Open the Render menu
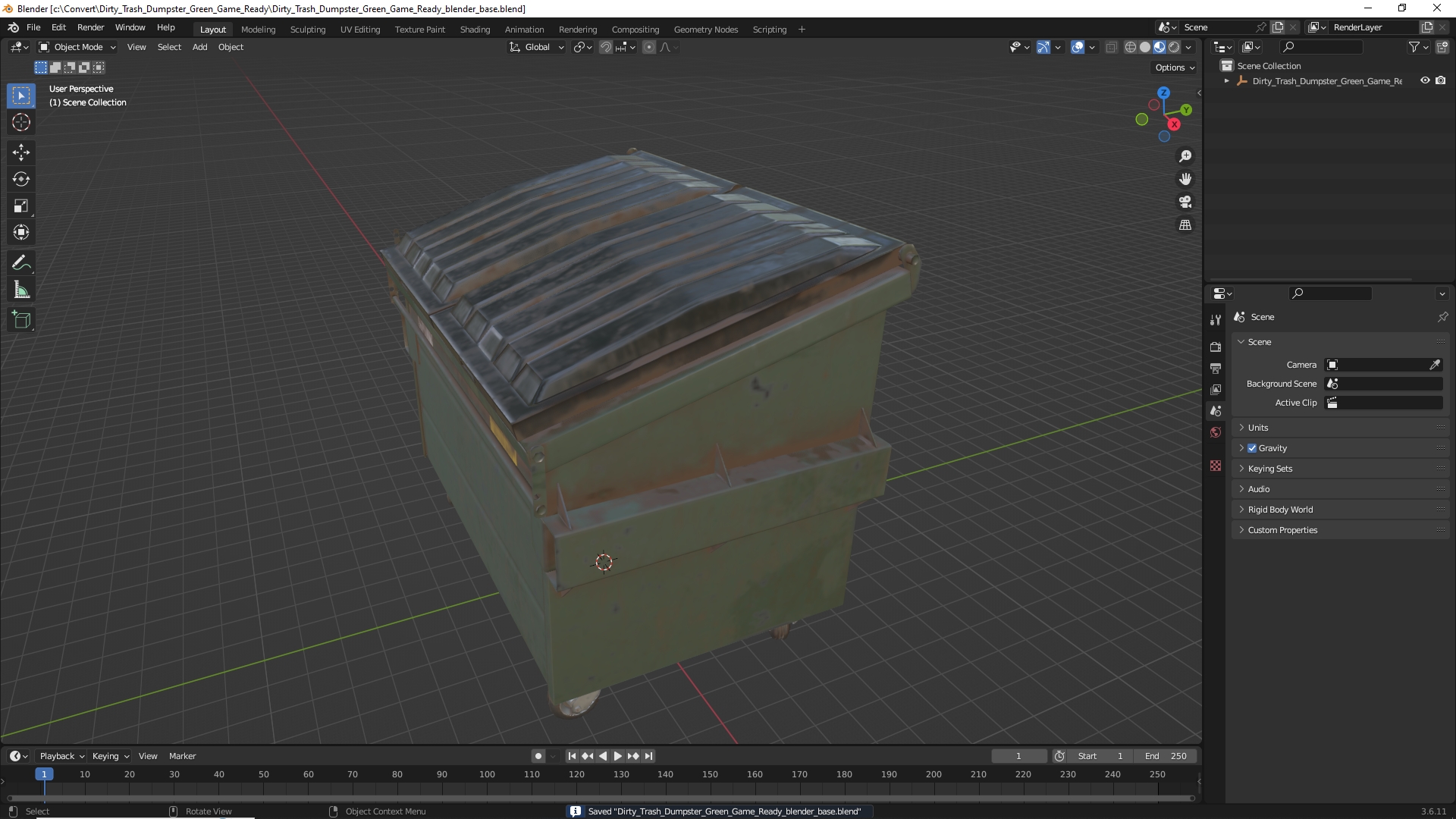The width and height of the screenshot is (1456, 819). [90, 27]
